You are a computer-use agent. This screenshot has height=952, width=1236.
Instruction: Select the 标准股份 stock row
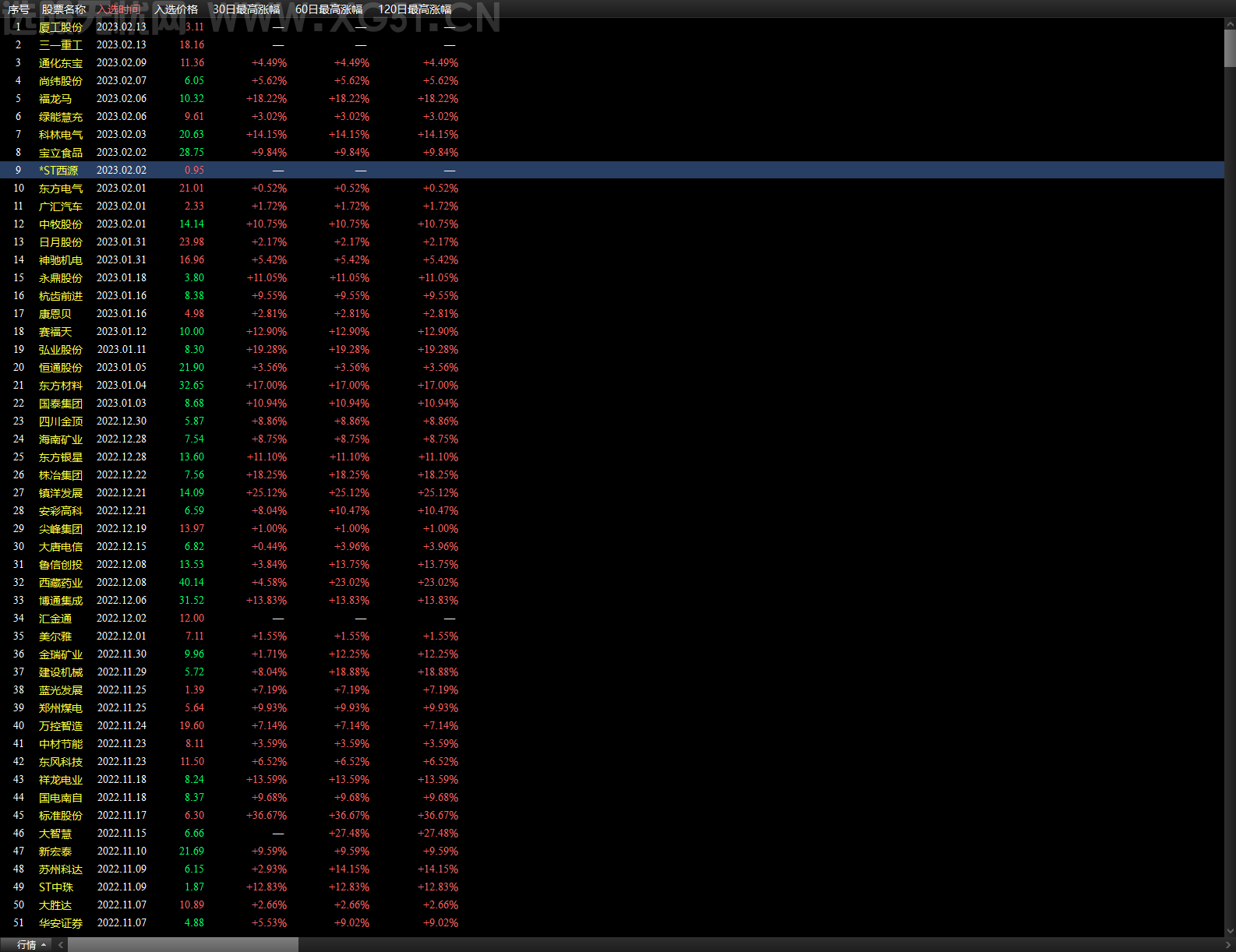(x=612, y=815)
